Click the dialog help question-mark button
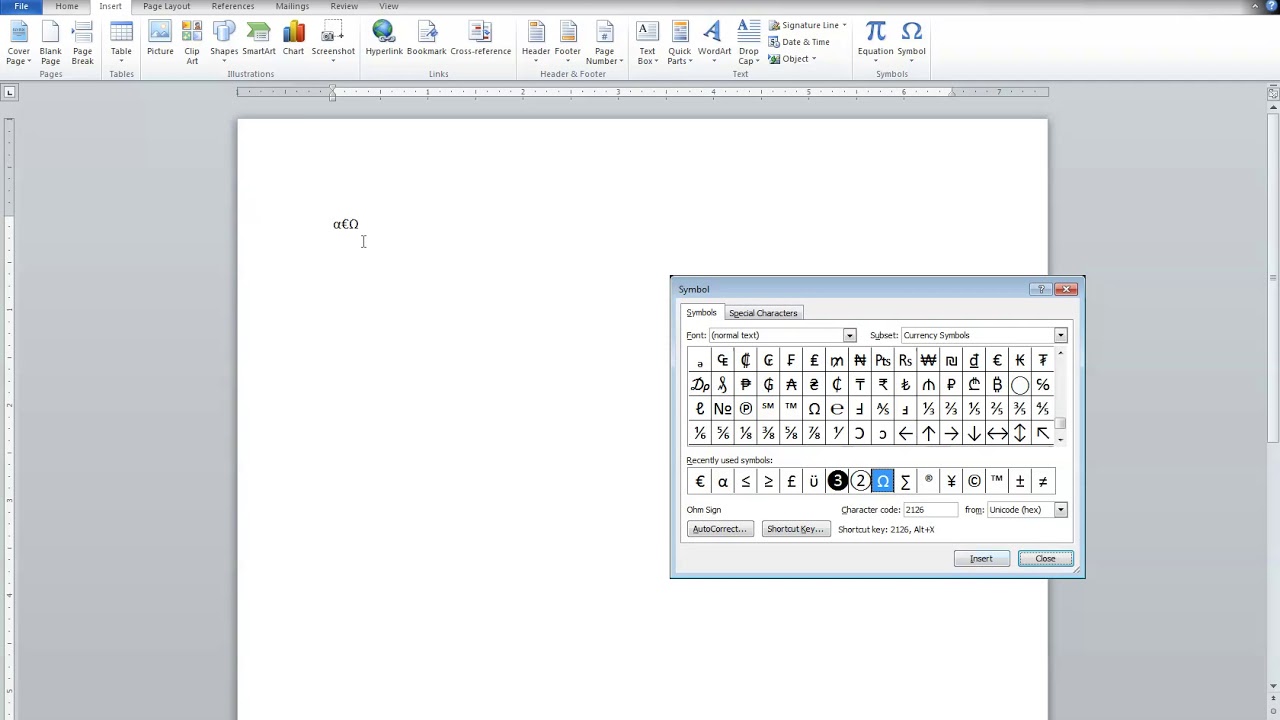This screenshot has width=1280, height=720. 1041,289
